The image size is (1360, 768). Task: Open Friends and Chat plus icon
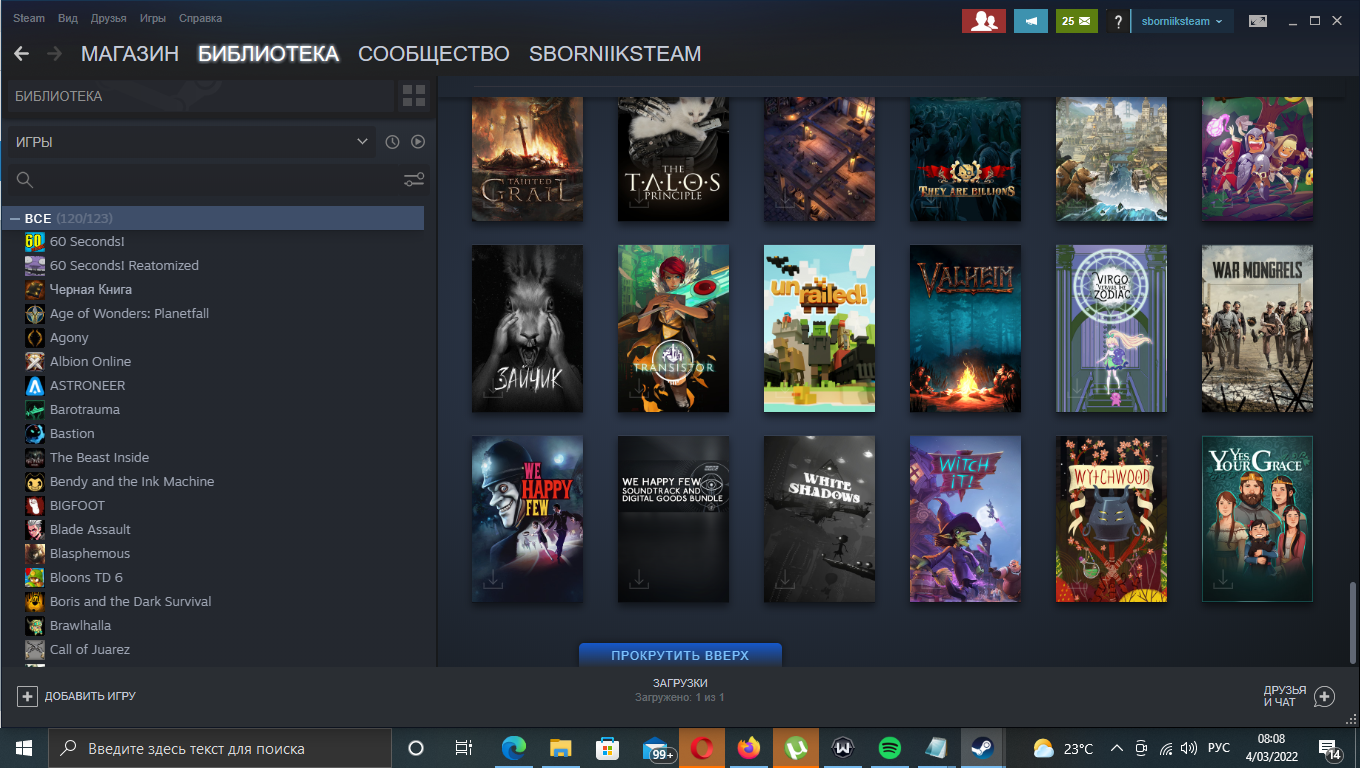tap(1324, 696)
